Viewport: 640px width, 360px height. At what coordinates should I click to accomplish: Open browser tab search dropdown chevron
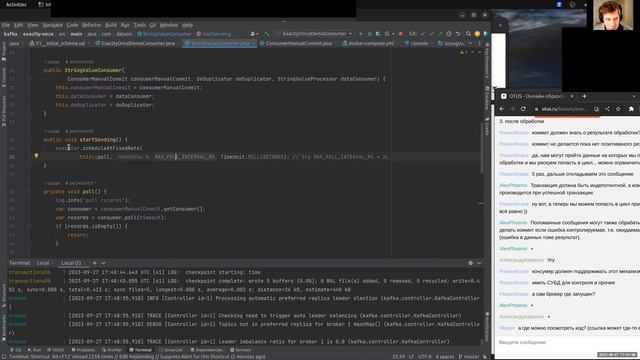click(634, 96)
